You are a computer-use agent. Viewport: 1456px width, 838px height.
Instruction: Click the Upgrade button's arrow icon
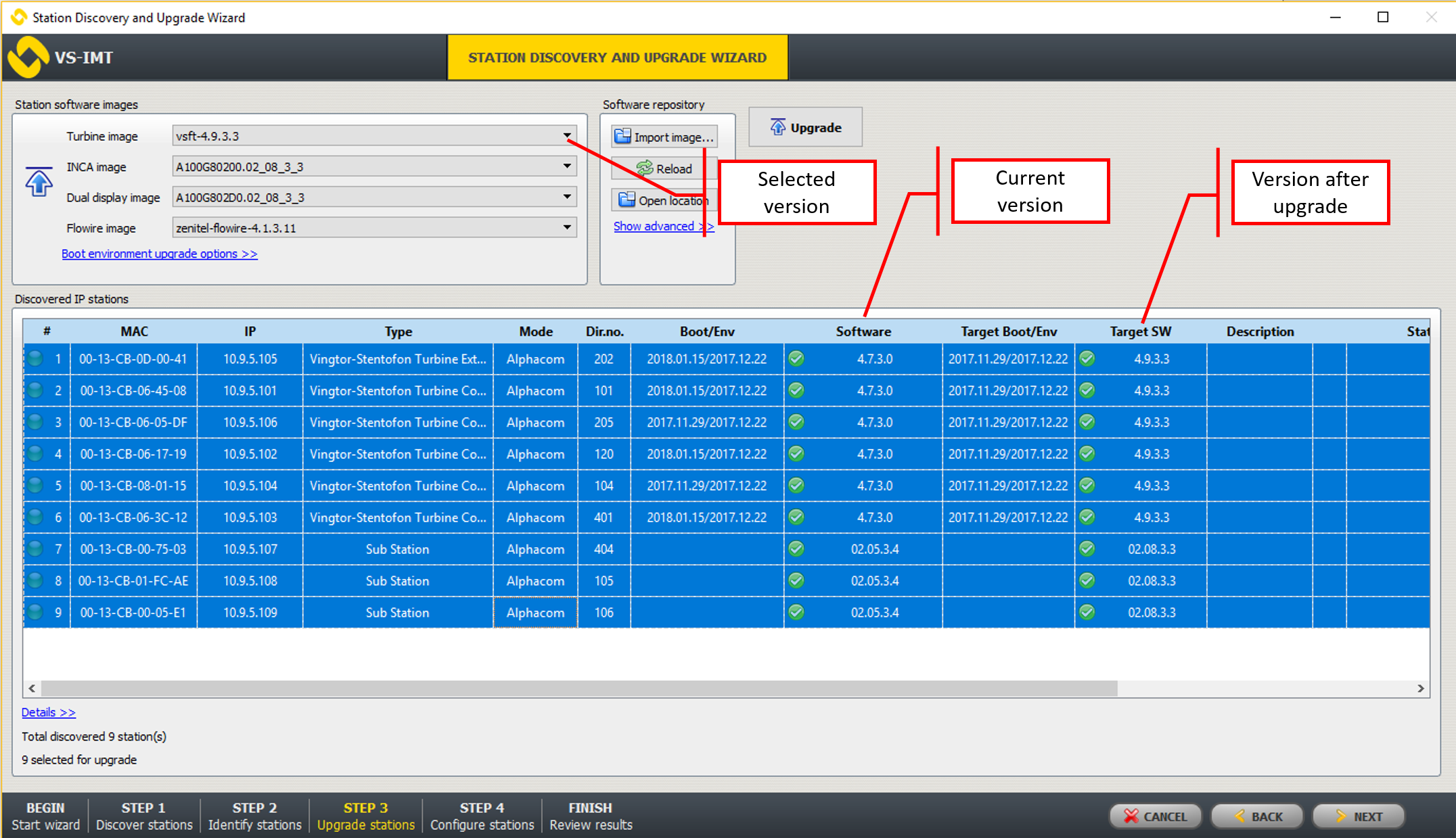coord(778,127)
